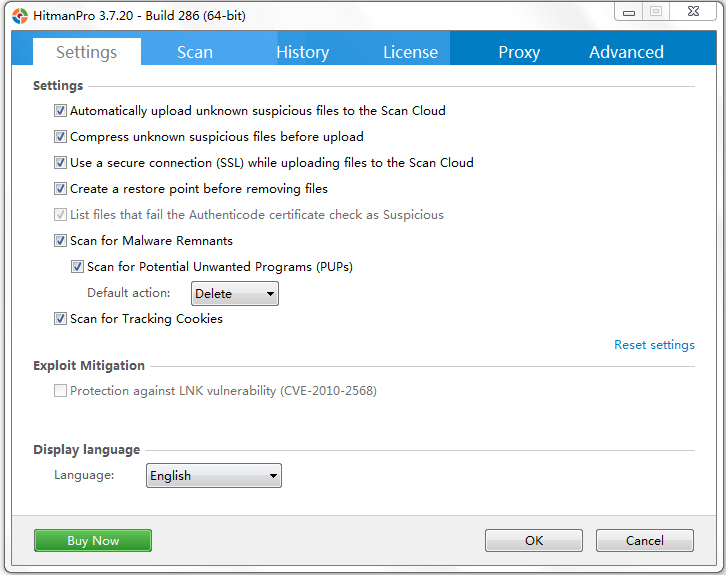Go to the License tab

[x=410, y=52]
